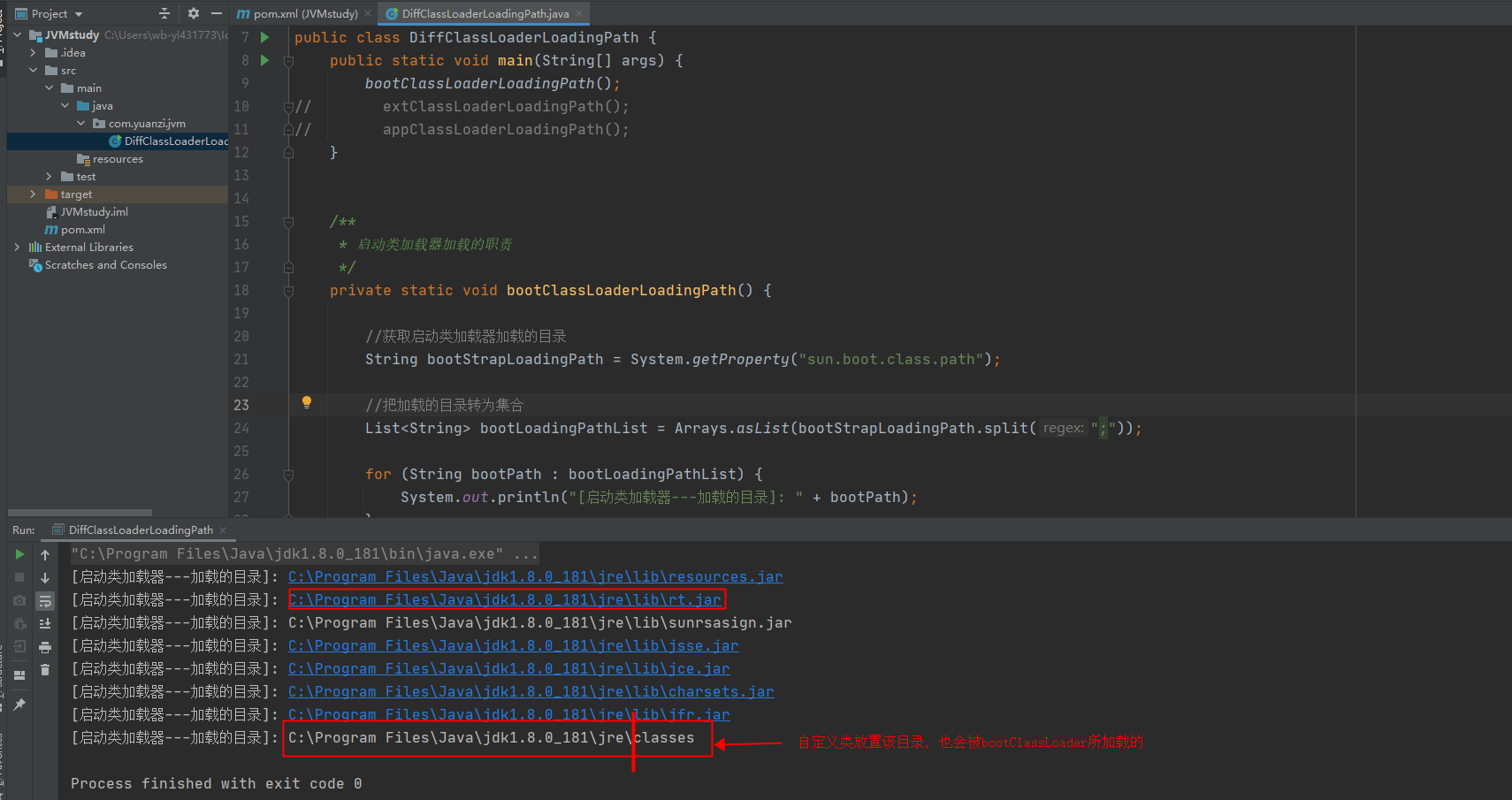Viewport: 1512px width, 800px height.
Task: Click the stop process square icon
Action: point(19,577)
